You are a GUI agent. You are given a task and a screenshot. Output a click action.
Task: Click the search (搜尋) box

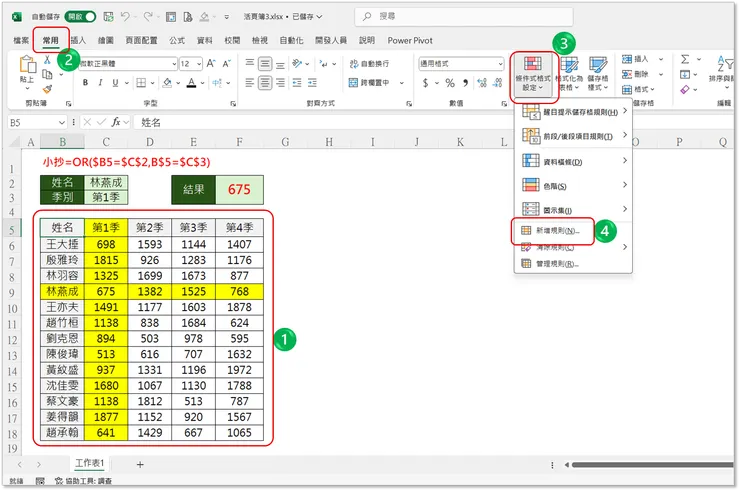pos(463,17)
